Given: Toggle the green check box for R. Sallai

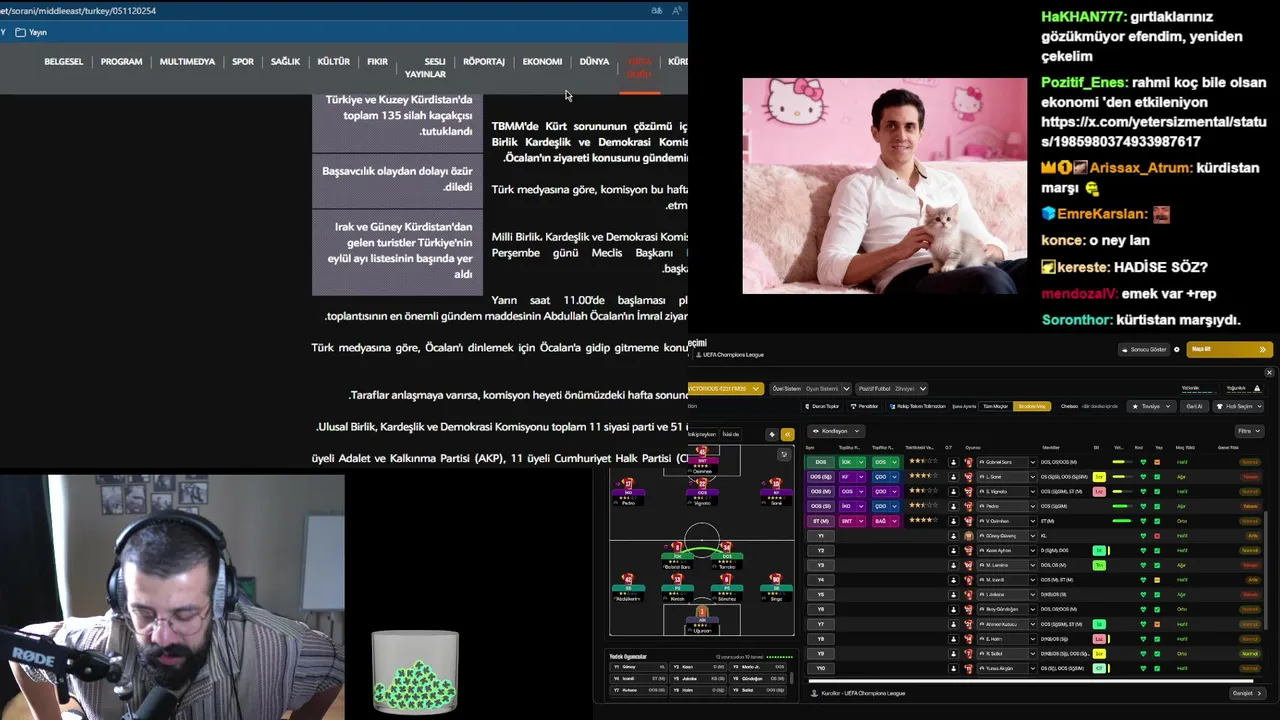Looking at the screenshot, I should click(x=1157, y=653).
